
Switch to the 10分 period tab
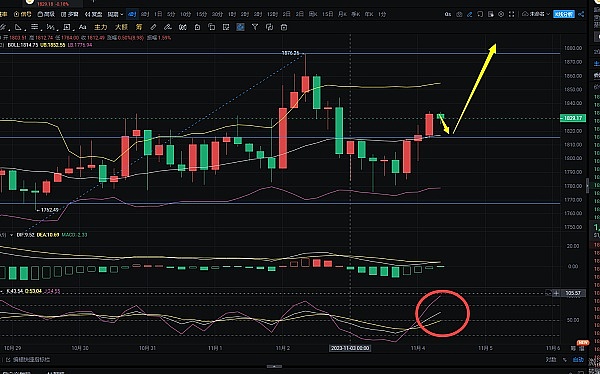tap(186, 14)
